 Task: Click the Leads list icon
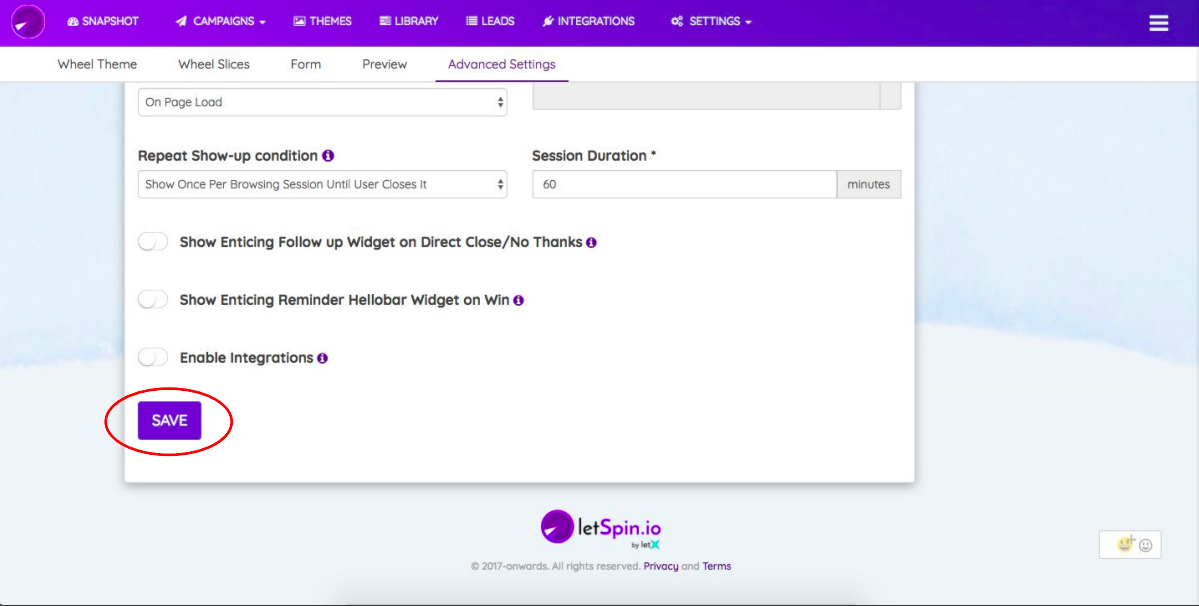(x=472, y=21)
